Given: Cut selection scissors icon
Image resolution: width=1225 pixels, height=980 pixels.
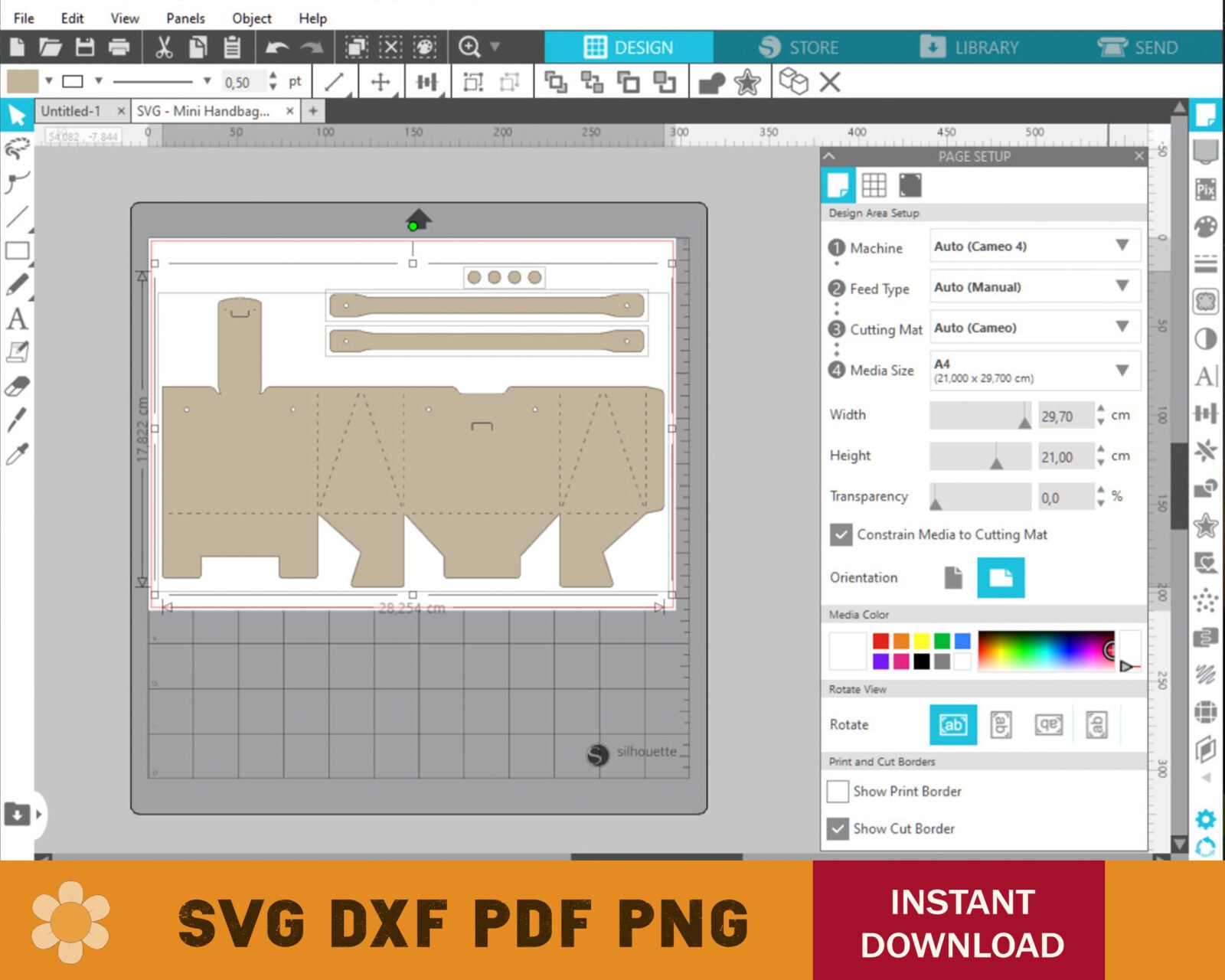Looking at the screenshot, I should (x=164, y=47).
